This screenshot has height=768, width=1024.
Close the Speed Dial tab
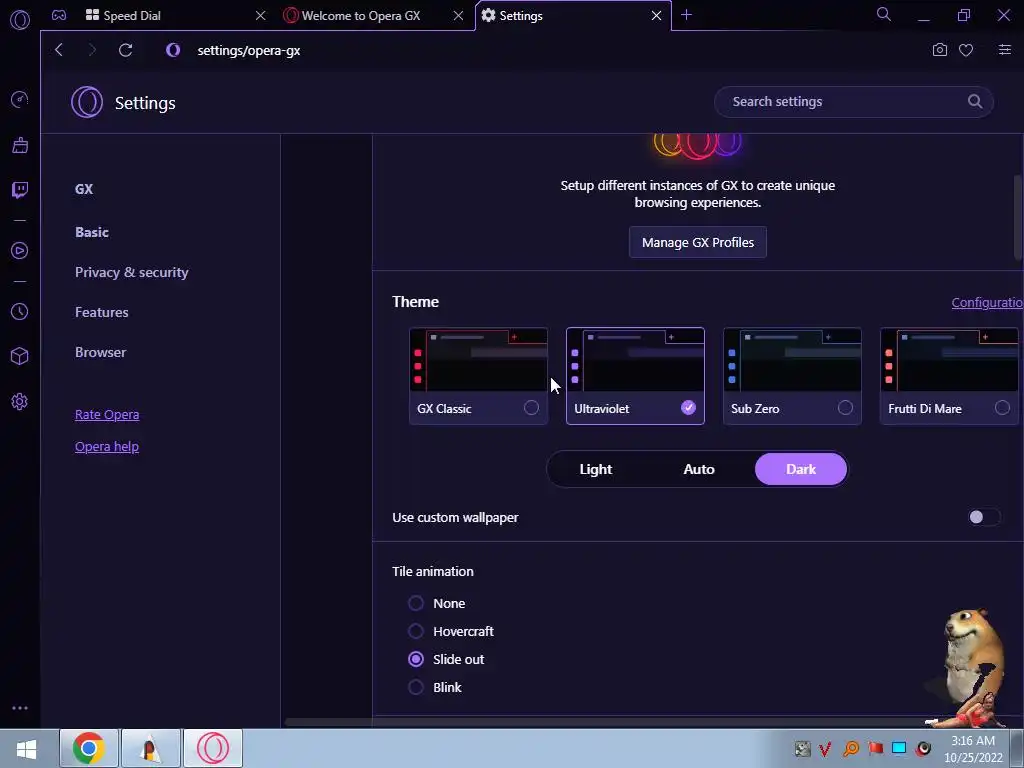click(261, 15)
